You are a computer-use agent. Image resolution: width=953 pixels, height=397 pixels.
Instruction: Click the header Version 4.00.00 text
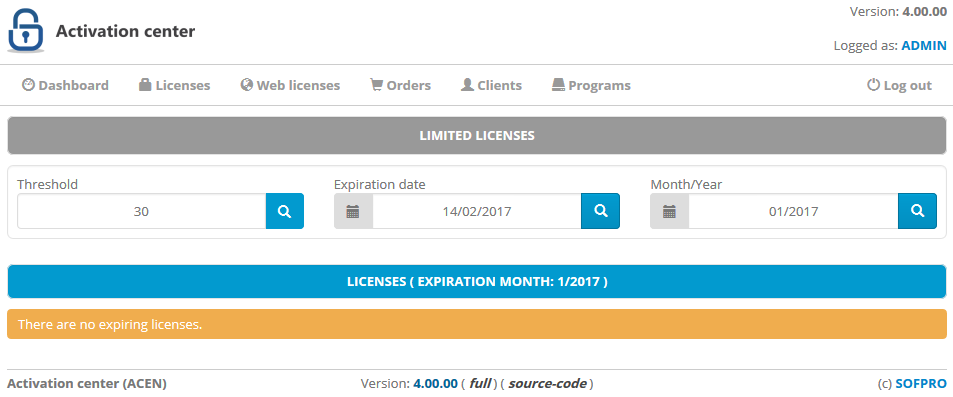click(x=898, y=12)
